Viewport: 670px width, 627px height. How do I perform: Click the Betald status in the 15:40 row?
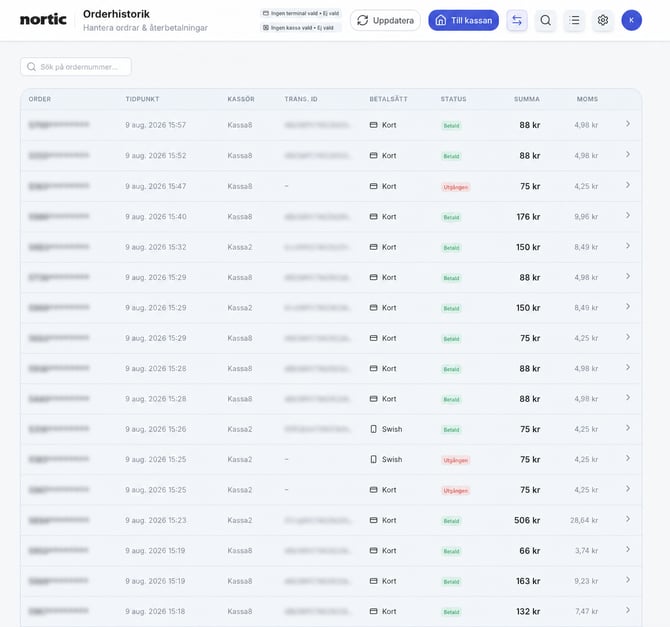[x=451, y=218]
